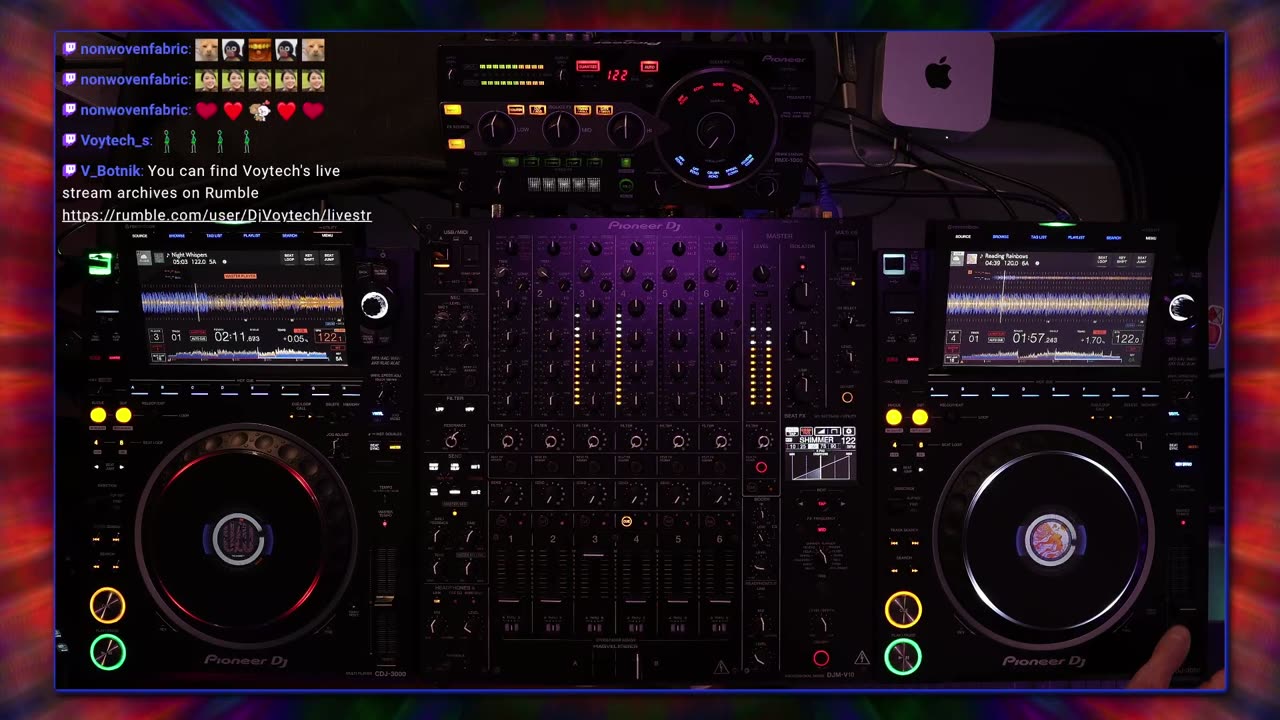Push yellow loop IN/CUE button on left CDJ
Image resolution: width=1280 pixels, height=720 pixels.
98,415
